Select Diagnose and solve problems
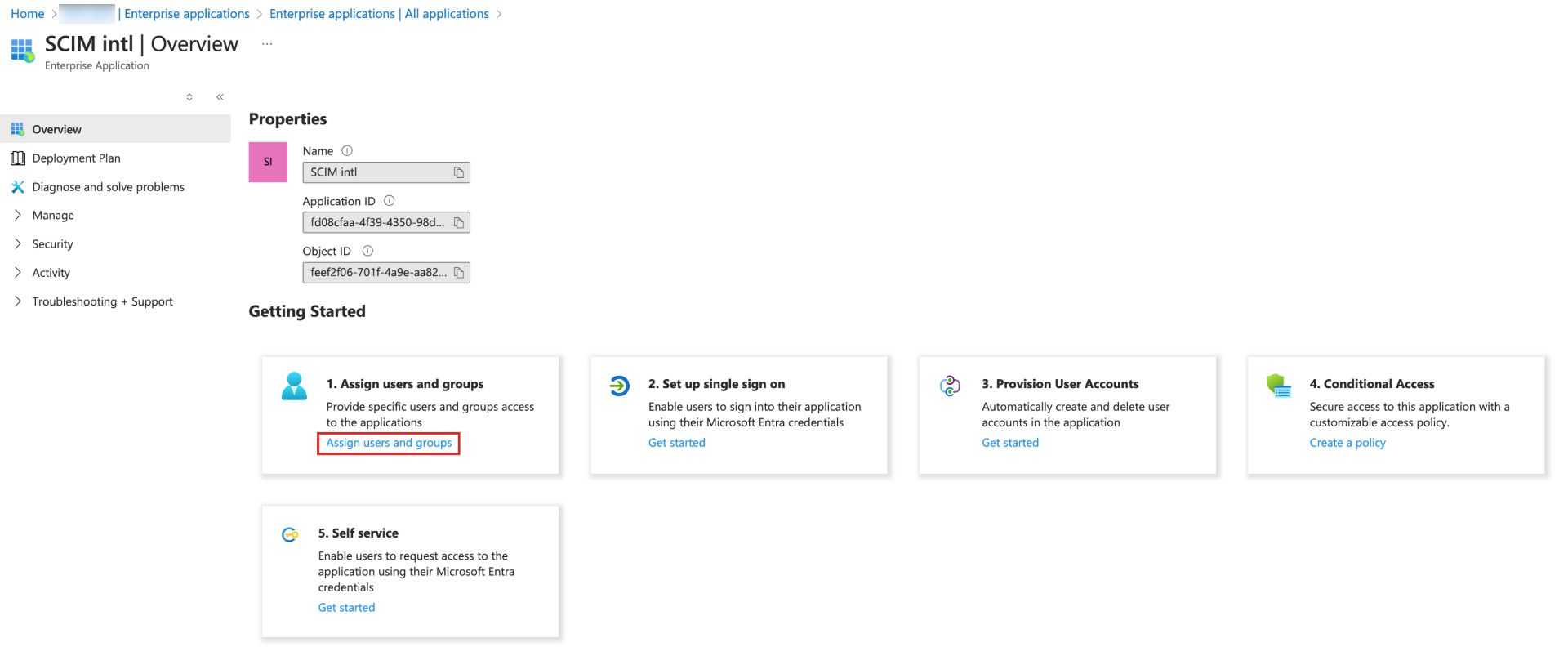Screen dimensions: 1568x656 108,187
